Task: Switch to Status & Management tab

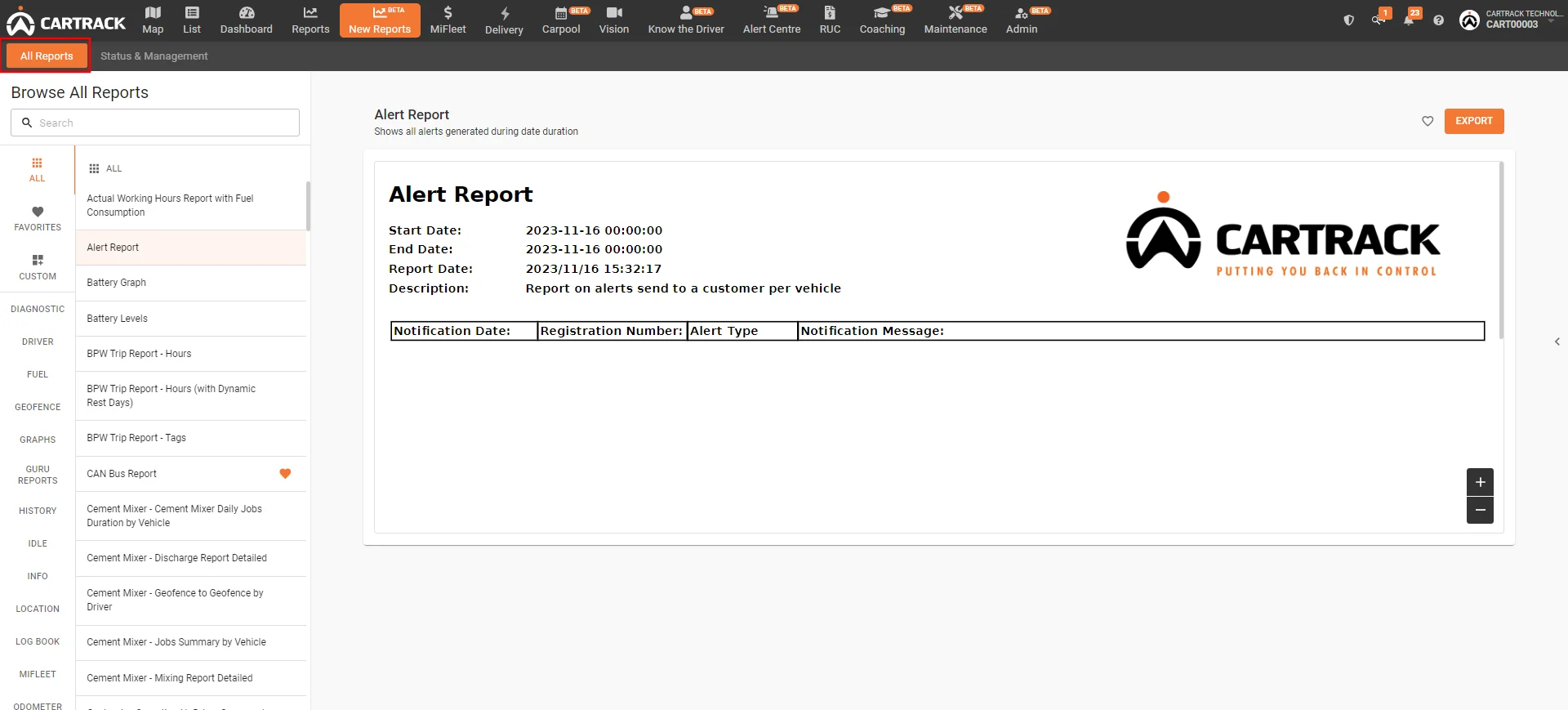Action: click(154, 56)
